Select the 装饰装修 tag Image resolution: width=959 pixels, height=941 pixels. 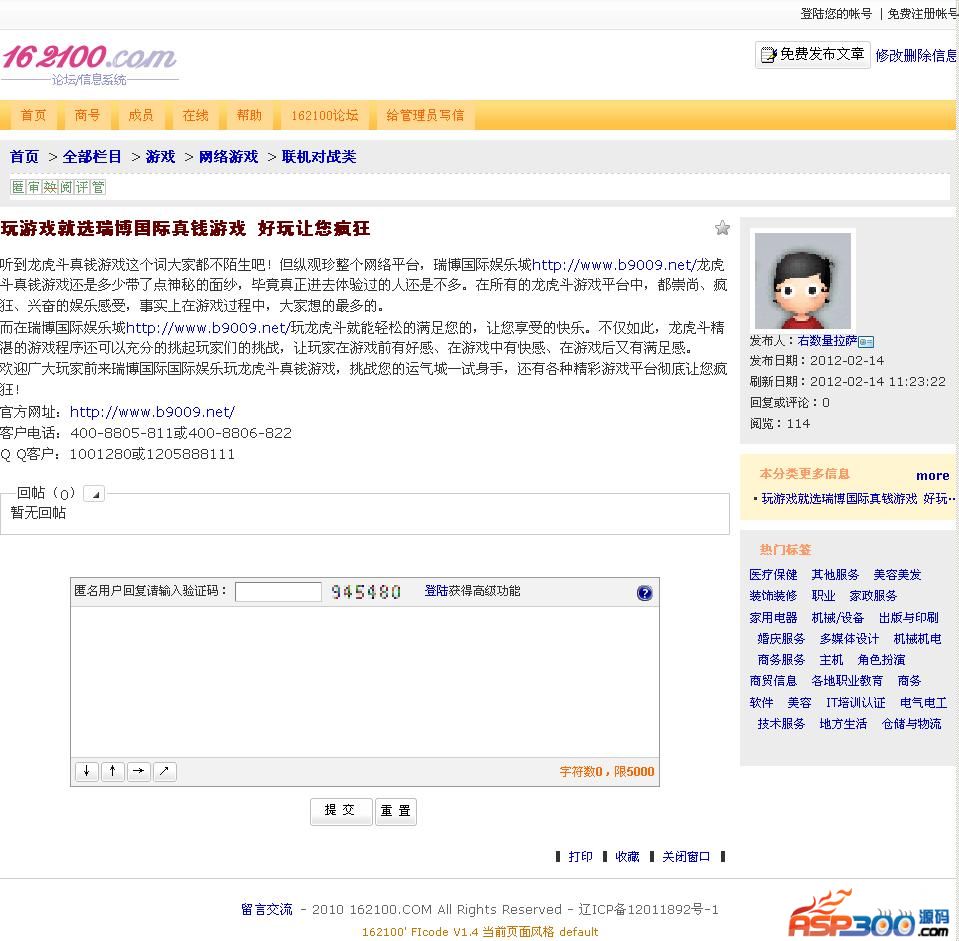click(x=774, y=596)
